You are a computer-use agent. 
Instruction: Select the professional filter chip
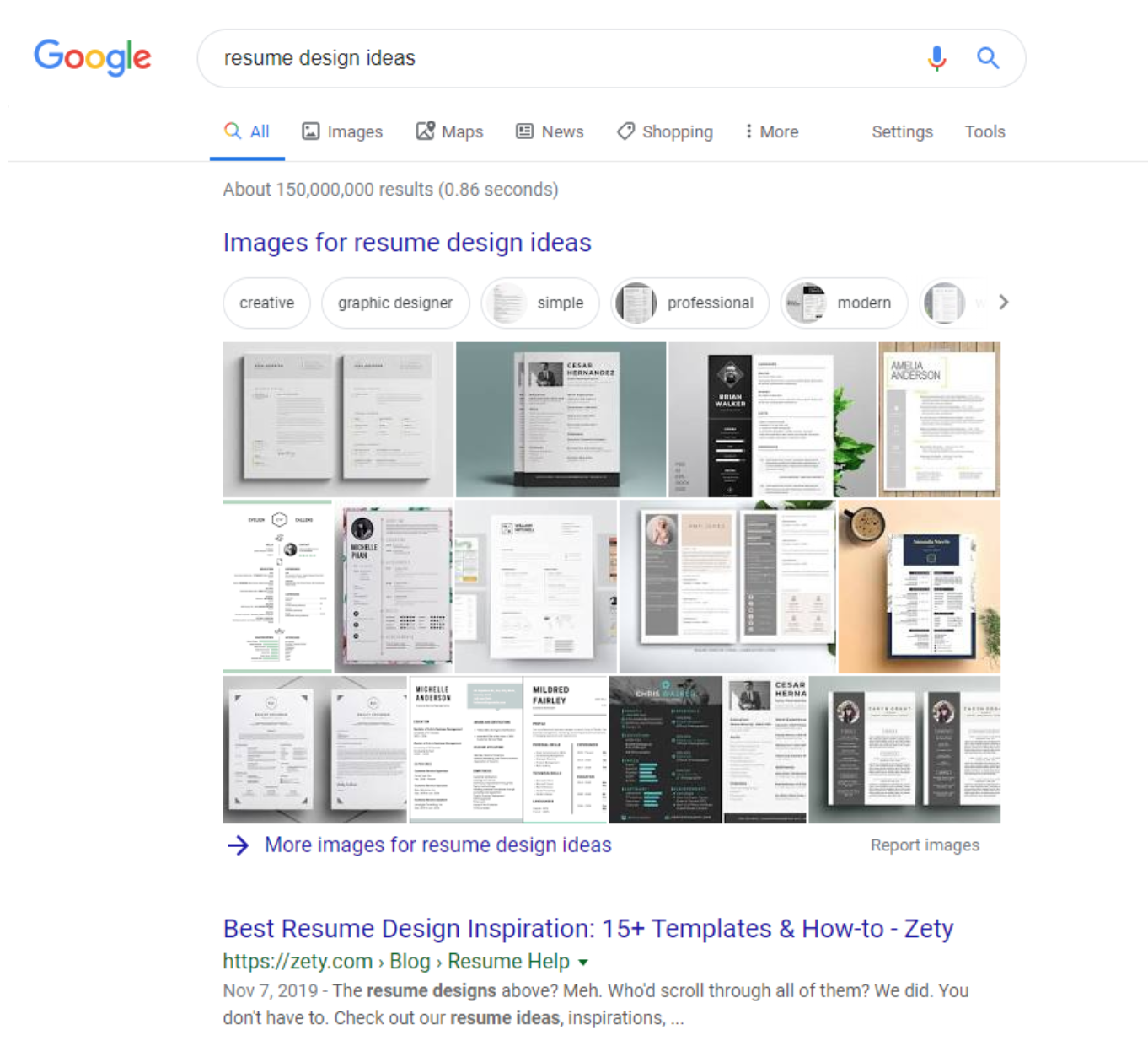pos(689,303)
